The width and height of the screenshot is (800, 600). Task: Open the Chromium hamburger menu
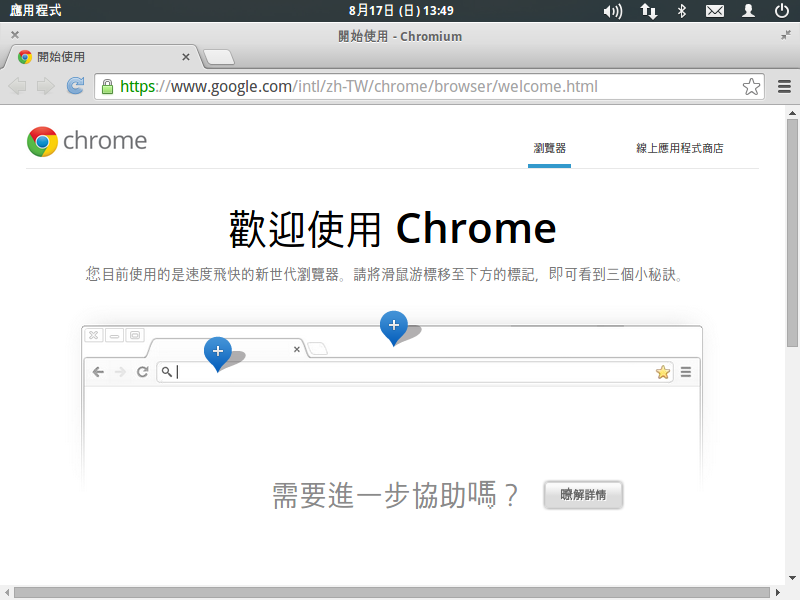(784, 87)
